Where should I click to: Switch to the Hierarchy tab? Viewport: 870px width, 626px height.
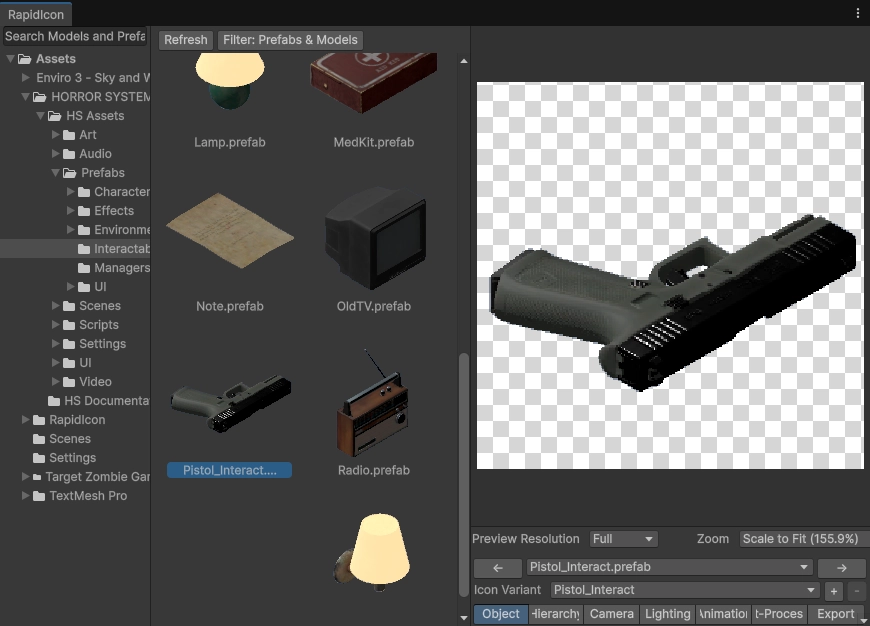555,614
